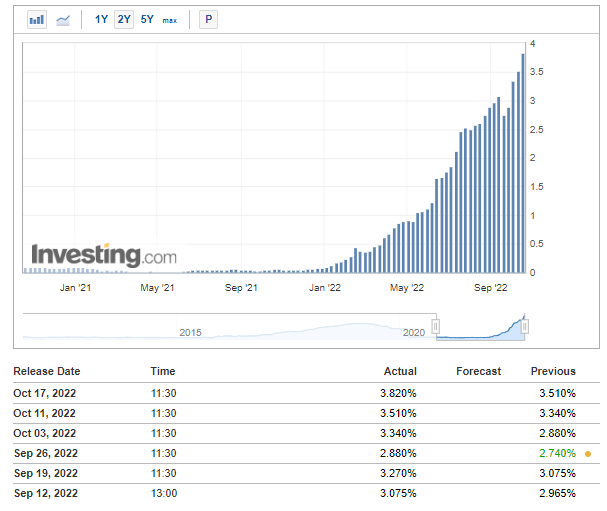This screenshot has width=607, height=511.
Task: Click the Previous column header
Action: tap(553, 371)
